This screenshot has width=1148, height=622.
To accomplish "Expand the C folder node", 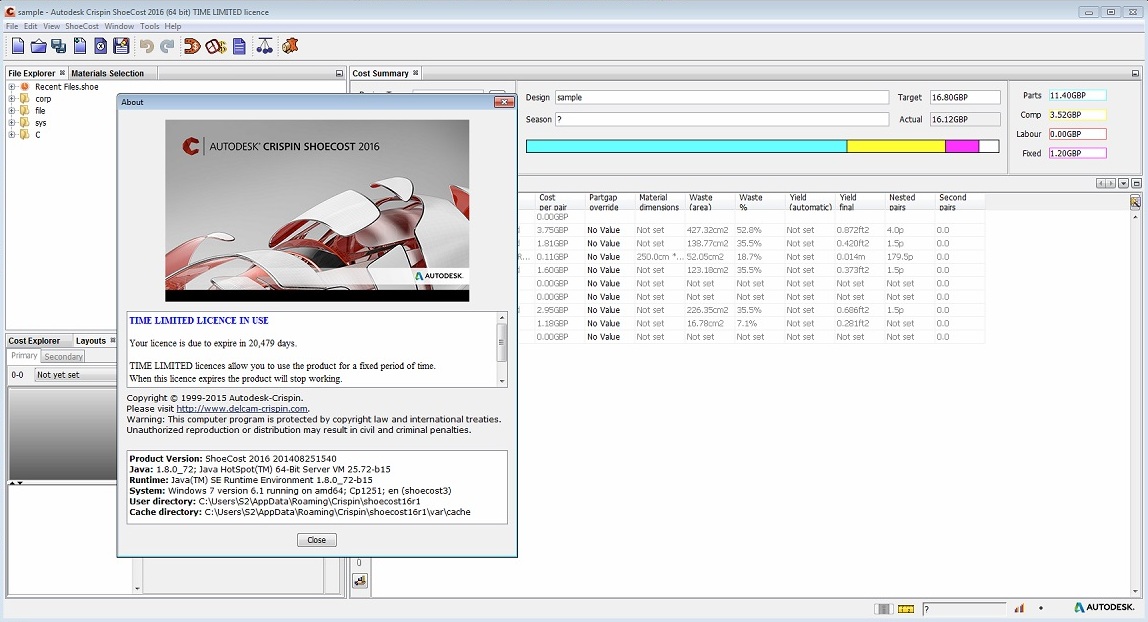I will (x=12, y=135).
